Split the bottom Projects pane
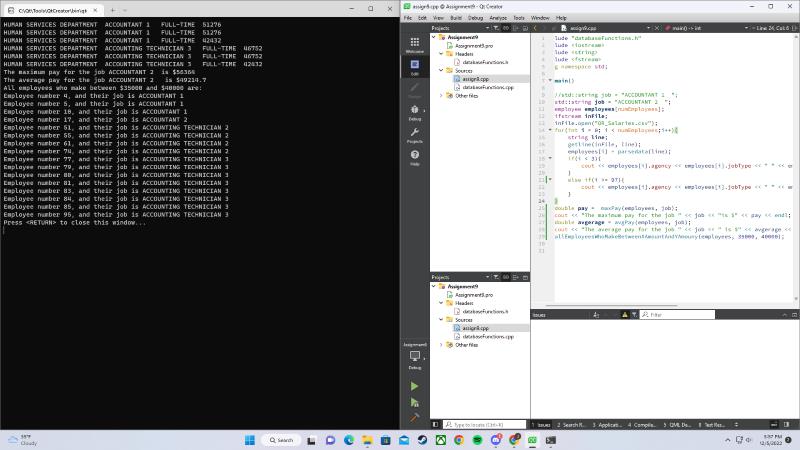Image resolution: width=800 pixels, height=450 pixels. [515, 277]
